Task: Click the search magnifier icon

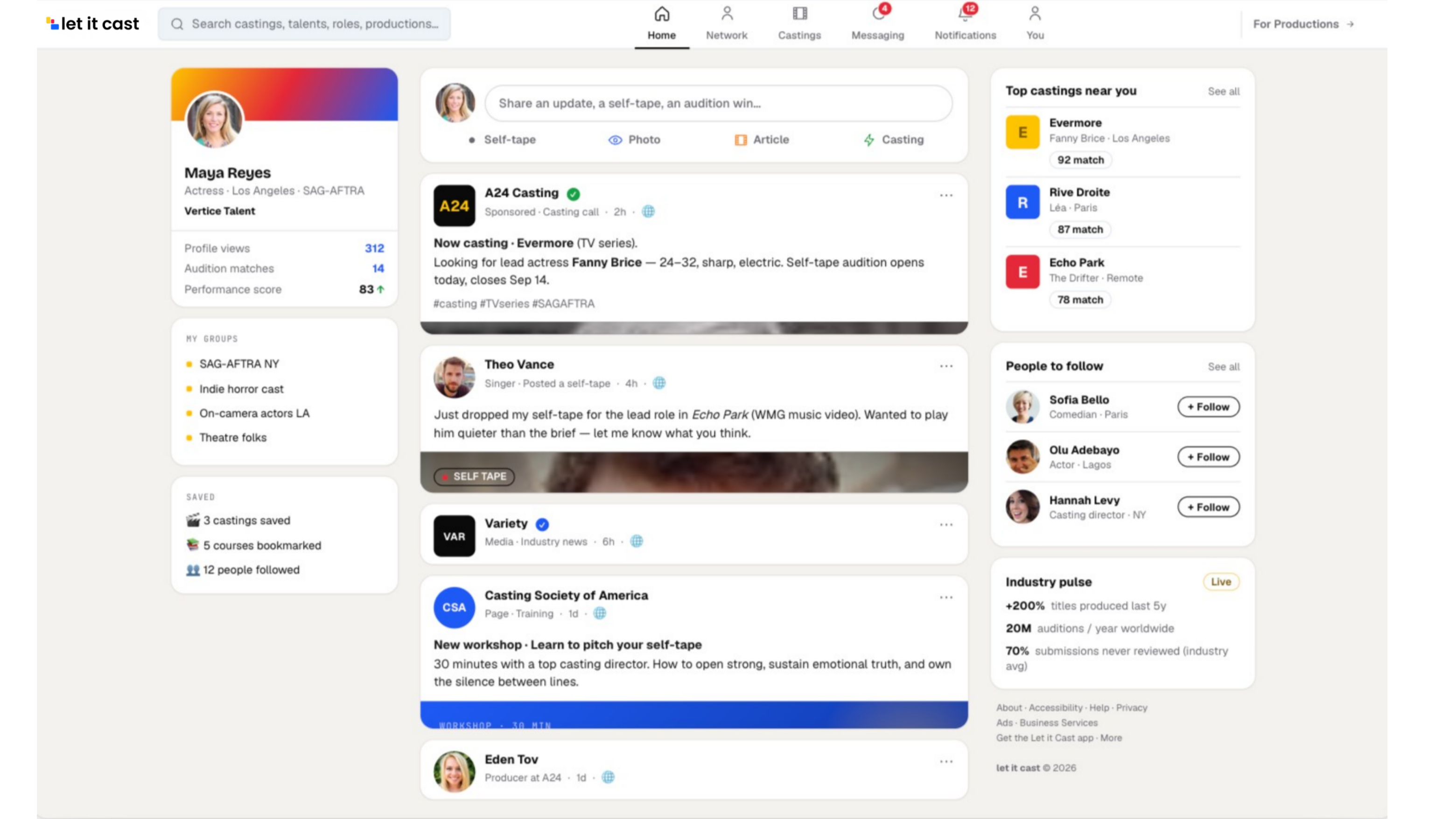Action: tap(177, 24)
